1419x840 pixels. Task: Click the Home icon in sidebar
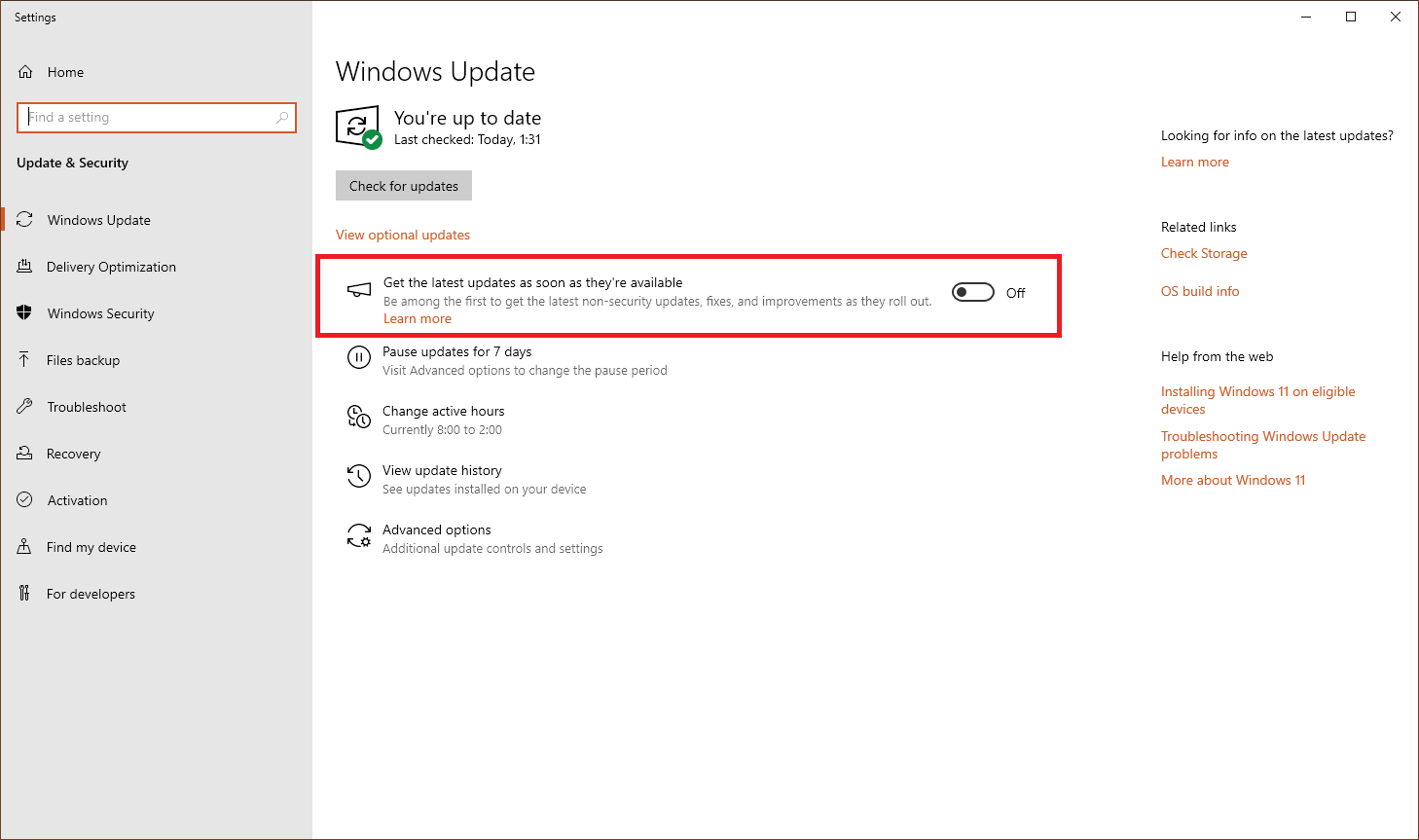click(25, 72)
